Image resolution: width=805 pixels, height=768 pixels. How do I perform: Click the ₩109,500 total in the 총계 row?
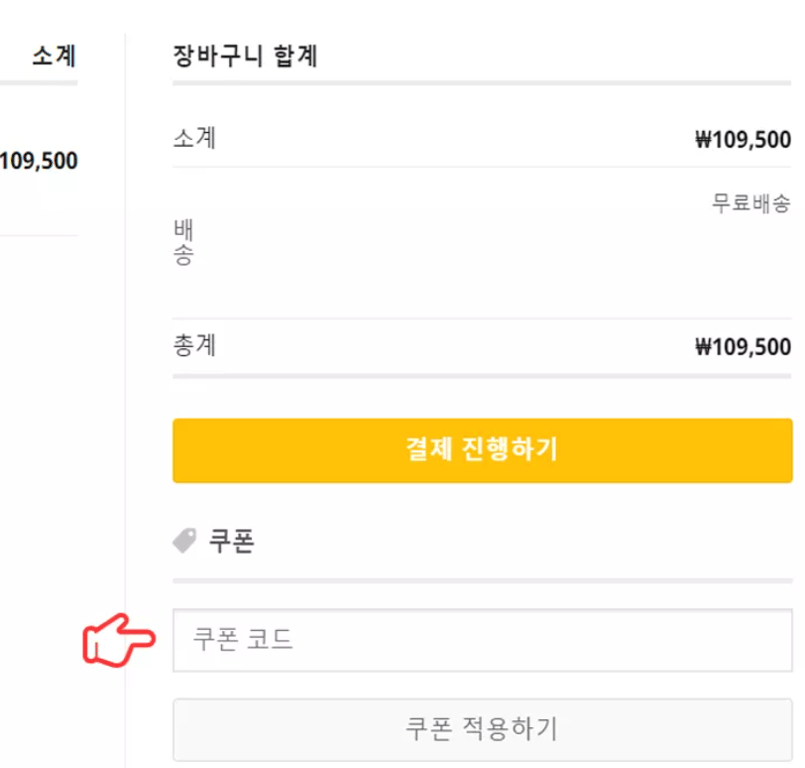point(742,348)
